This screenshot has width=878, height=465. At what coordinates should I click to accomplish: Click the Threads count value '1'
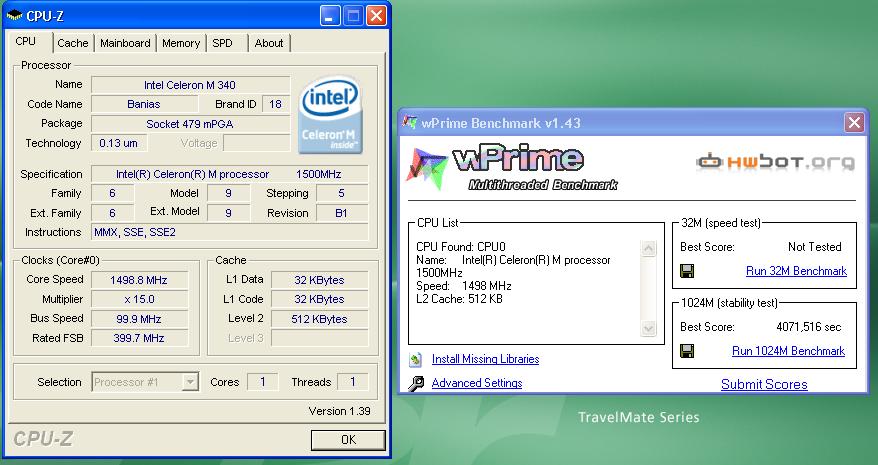pyautogui.click(x=353, y=382)
